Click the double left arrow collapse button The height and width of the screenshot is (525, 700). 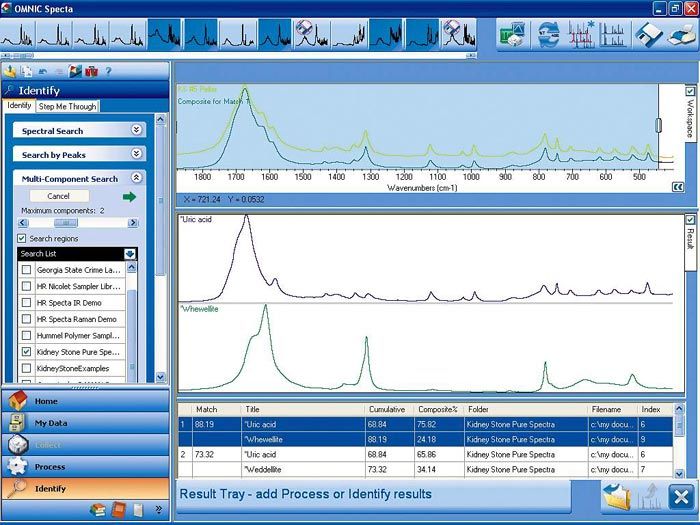678,187
